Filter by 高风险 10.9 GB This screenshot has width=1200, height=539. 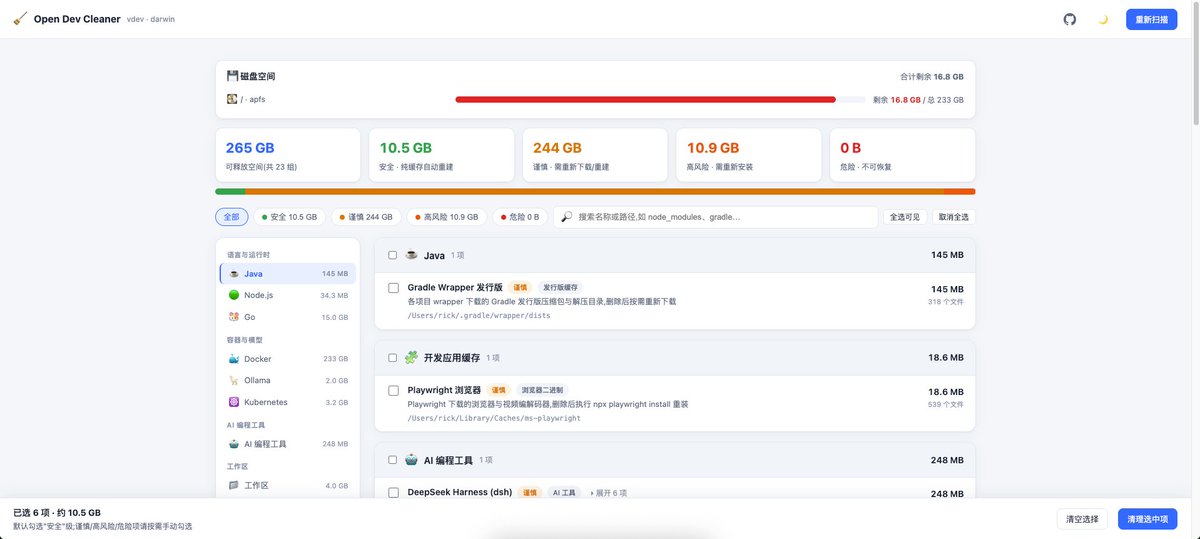447,217
